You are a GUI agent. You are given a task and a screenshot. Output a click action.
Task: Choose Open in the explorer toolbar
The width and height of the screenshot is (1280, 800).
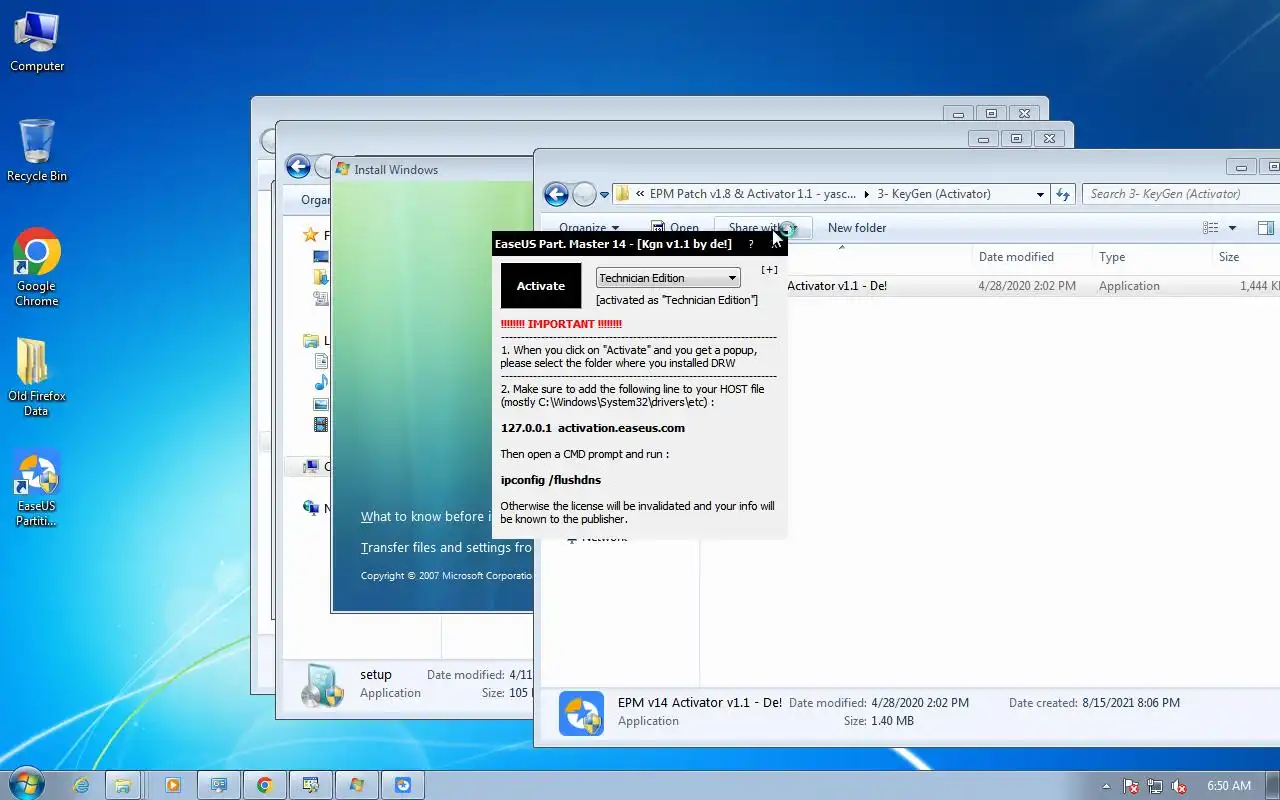(676, 228)
